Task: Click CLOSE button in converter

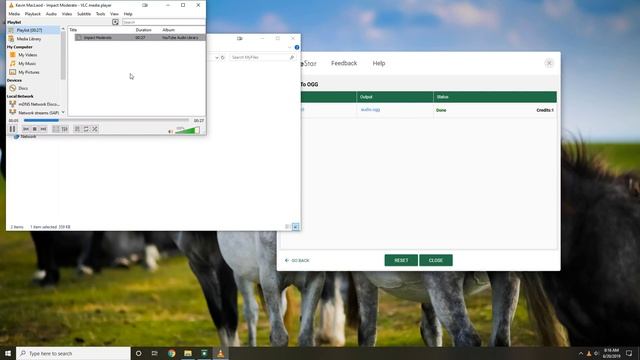Action: (x=436, y=260)
